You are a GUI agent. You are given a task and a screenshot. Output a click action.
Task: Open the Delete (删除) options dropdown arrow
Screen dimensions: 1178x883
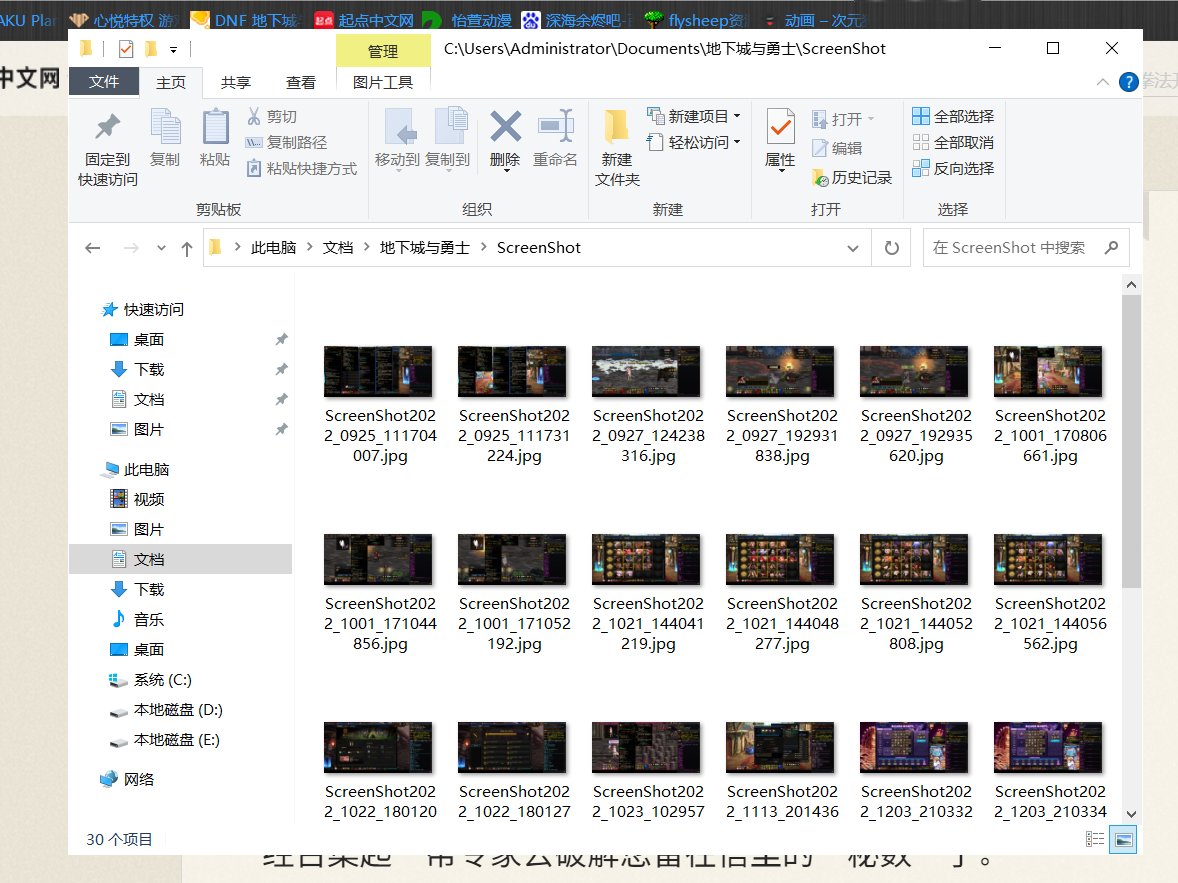(506, 171)
